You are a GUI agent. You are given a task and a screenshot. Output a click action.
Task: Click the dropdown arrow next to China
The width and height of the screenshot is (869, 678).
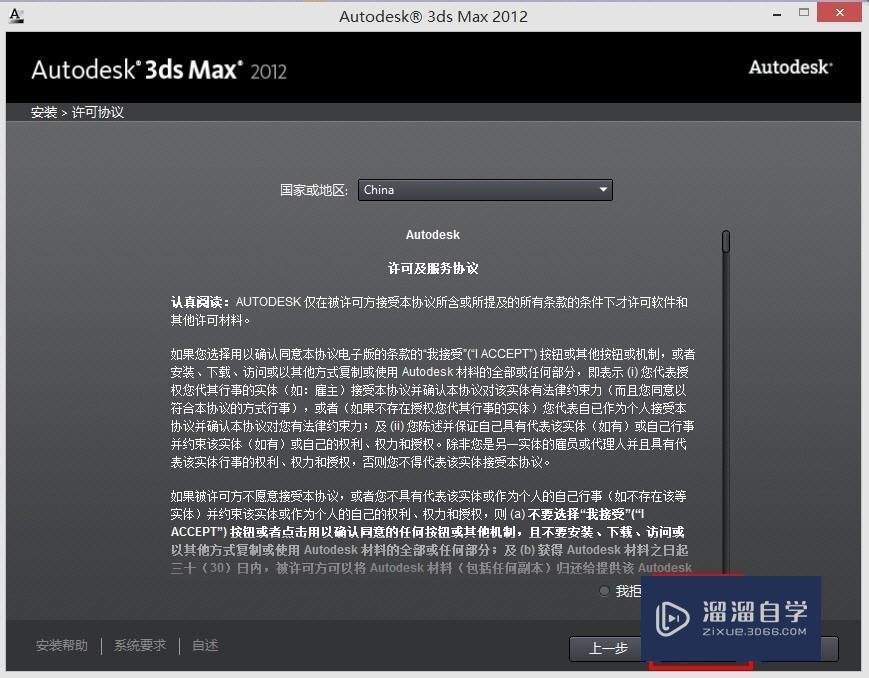(x=603, y=189)
